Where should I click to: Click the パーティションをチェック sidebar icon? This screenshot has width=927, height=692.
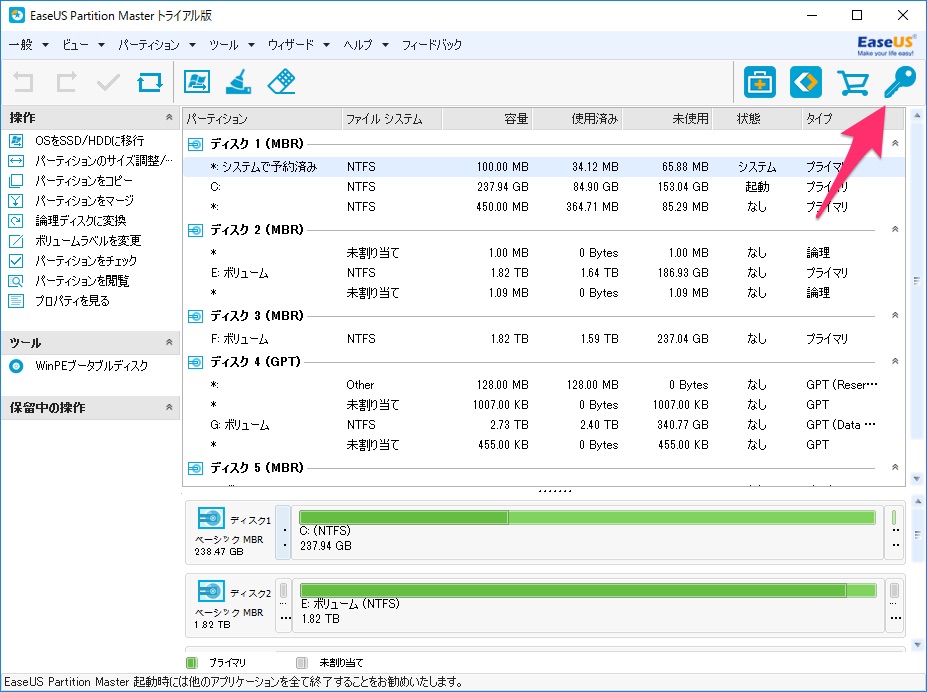(x=16, y=261)
